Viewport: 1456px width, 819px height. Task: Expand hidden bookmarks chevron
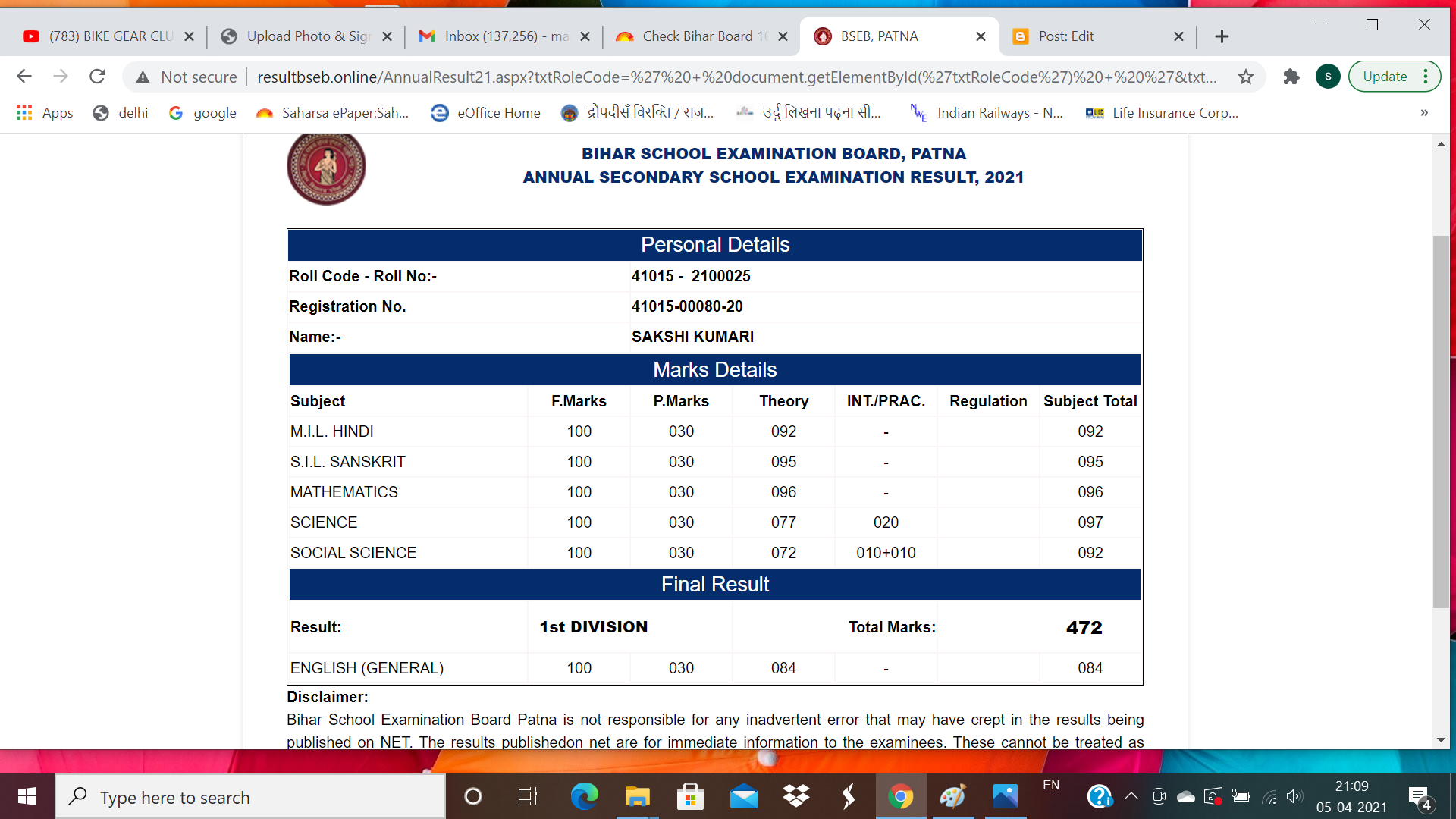coord(1424,113)
